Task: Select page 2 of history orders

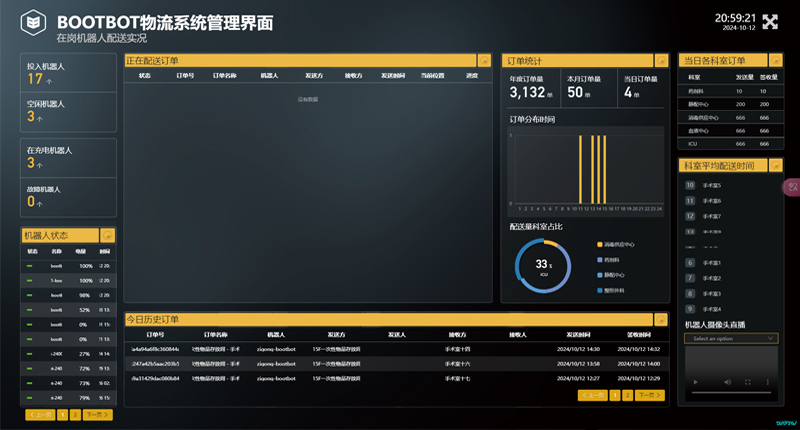Action: tap(628, 395)
